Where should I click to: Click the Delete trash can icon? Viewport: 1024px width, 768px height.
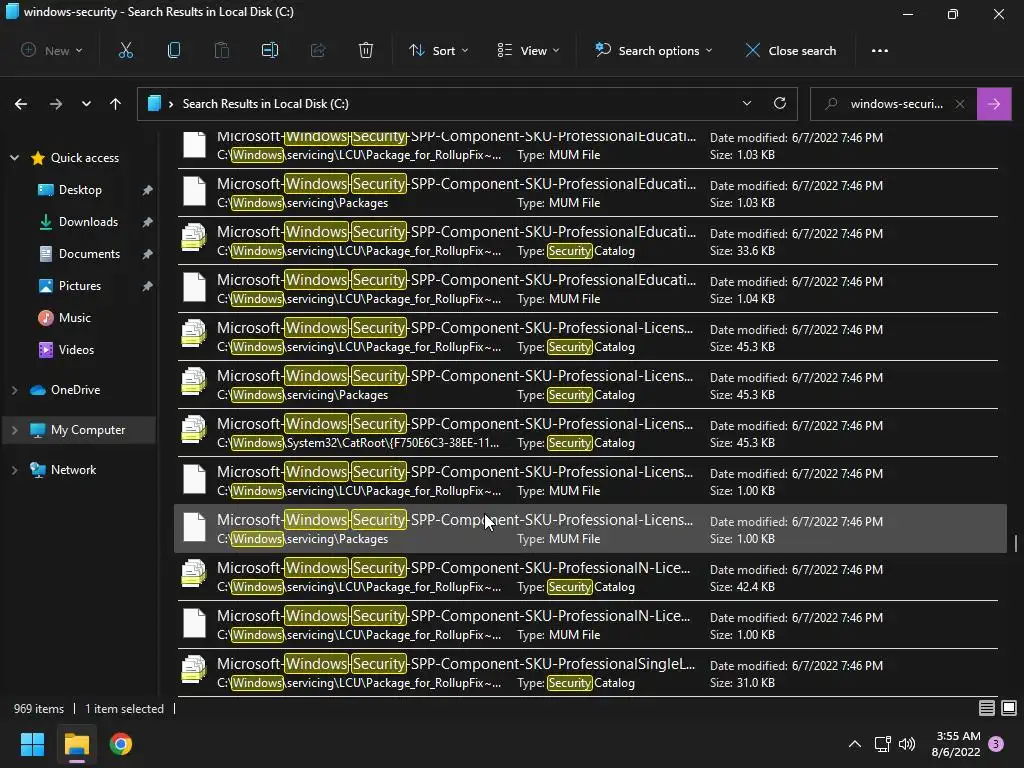pos(366,50)
